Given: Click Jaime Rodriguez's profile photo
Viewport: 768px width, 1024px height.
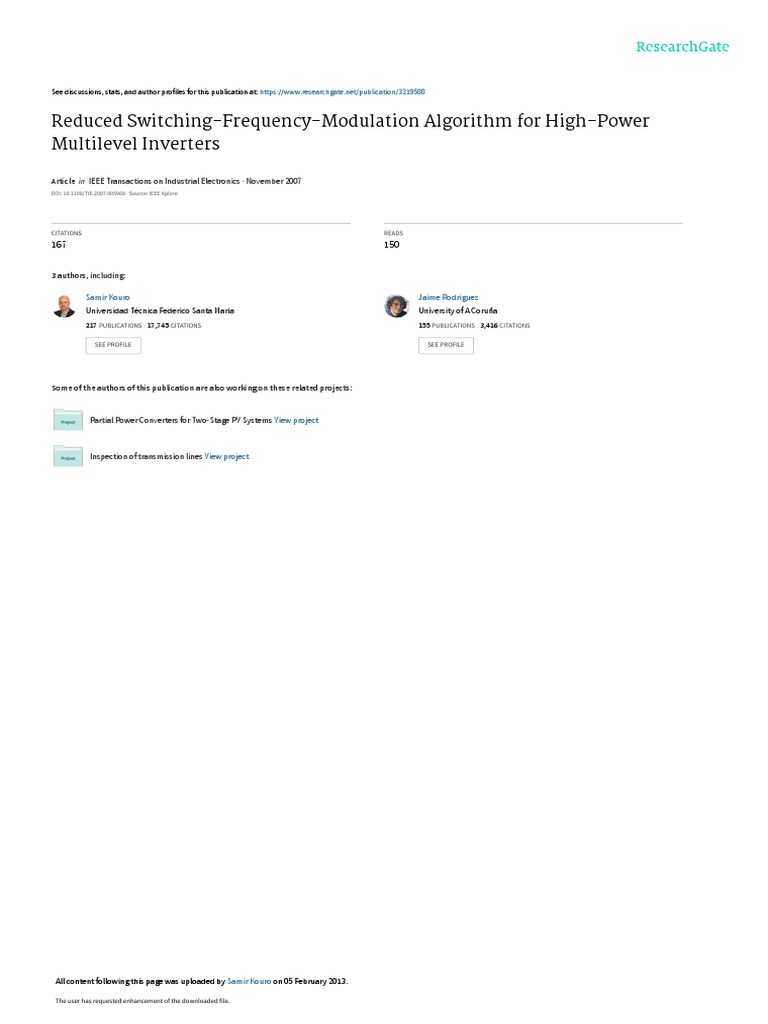Looking at the screenshot, I should (396, 306).
